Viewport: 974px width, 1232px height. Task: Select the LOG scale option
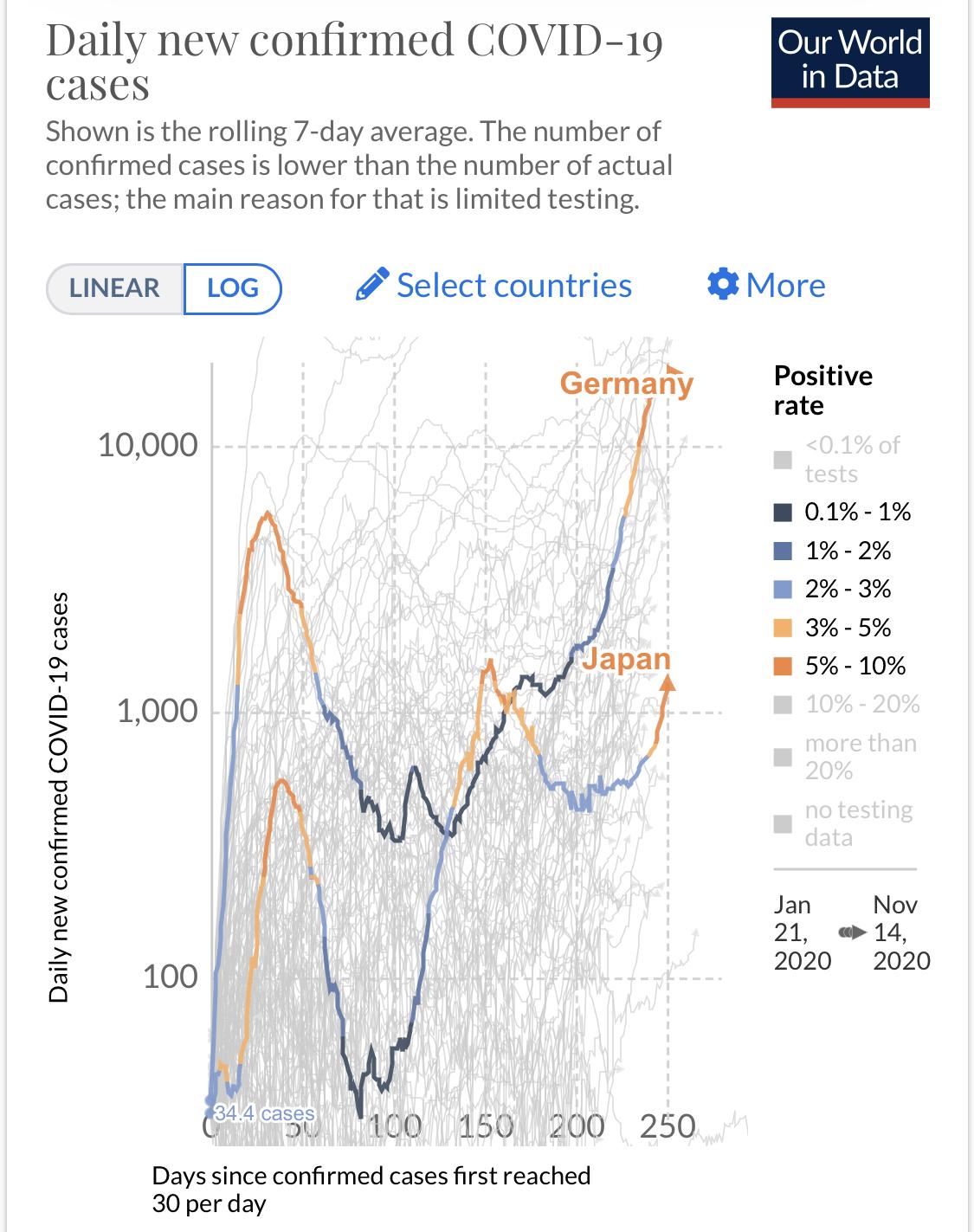click(233, 288)
